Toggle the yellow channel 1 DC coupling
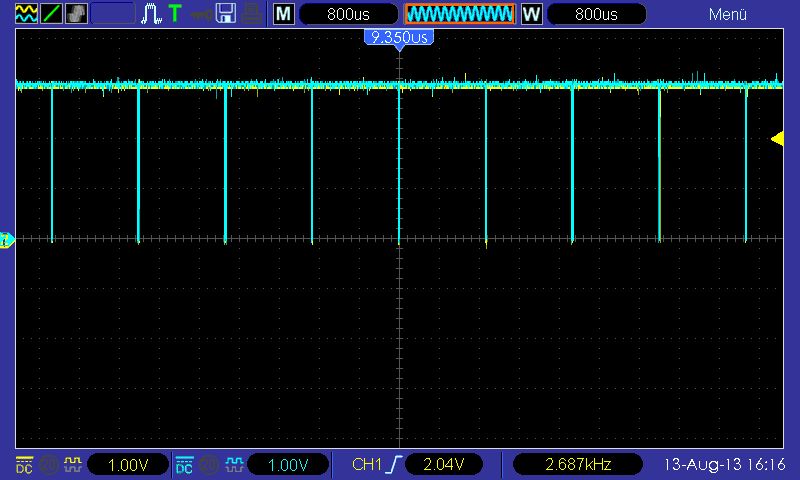The width and height of the screenshot is (800, 480). pos(23,464)
